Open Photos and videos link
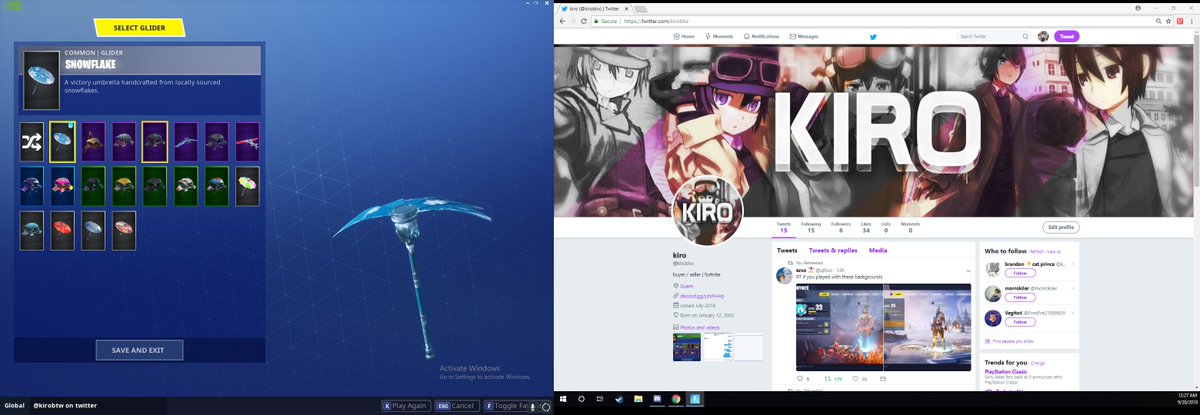 701,327
